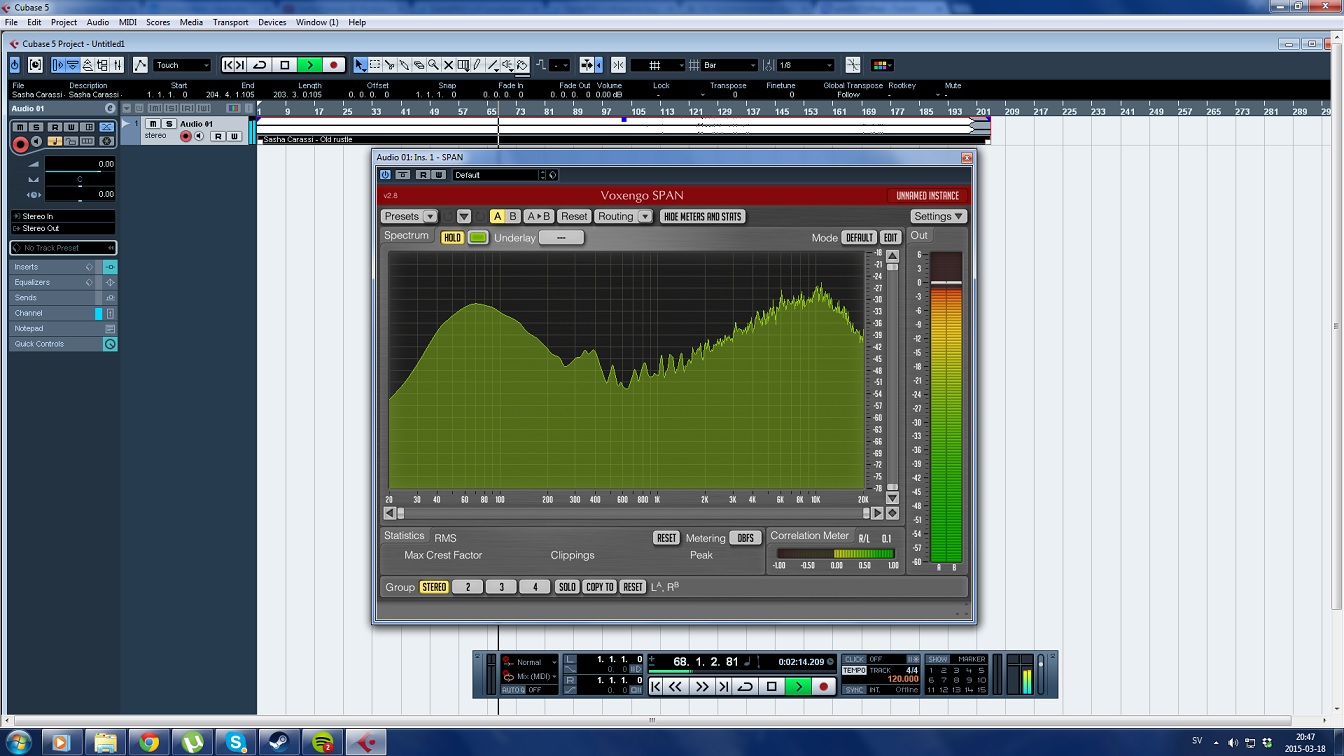
Task: Toggle Cycle loop in top toolbar
Action: (259, 65)
